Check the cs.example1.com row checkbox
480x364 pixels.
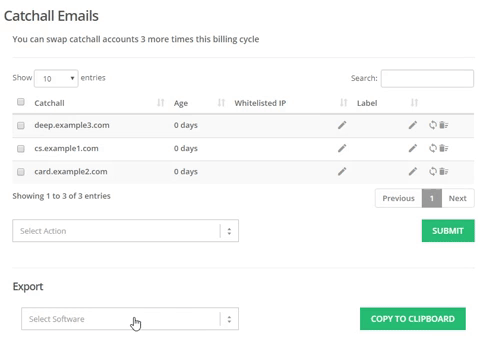[21, 149]
